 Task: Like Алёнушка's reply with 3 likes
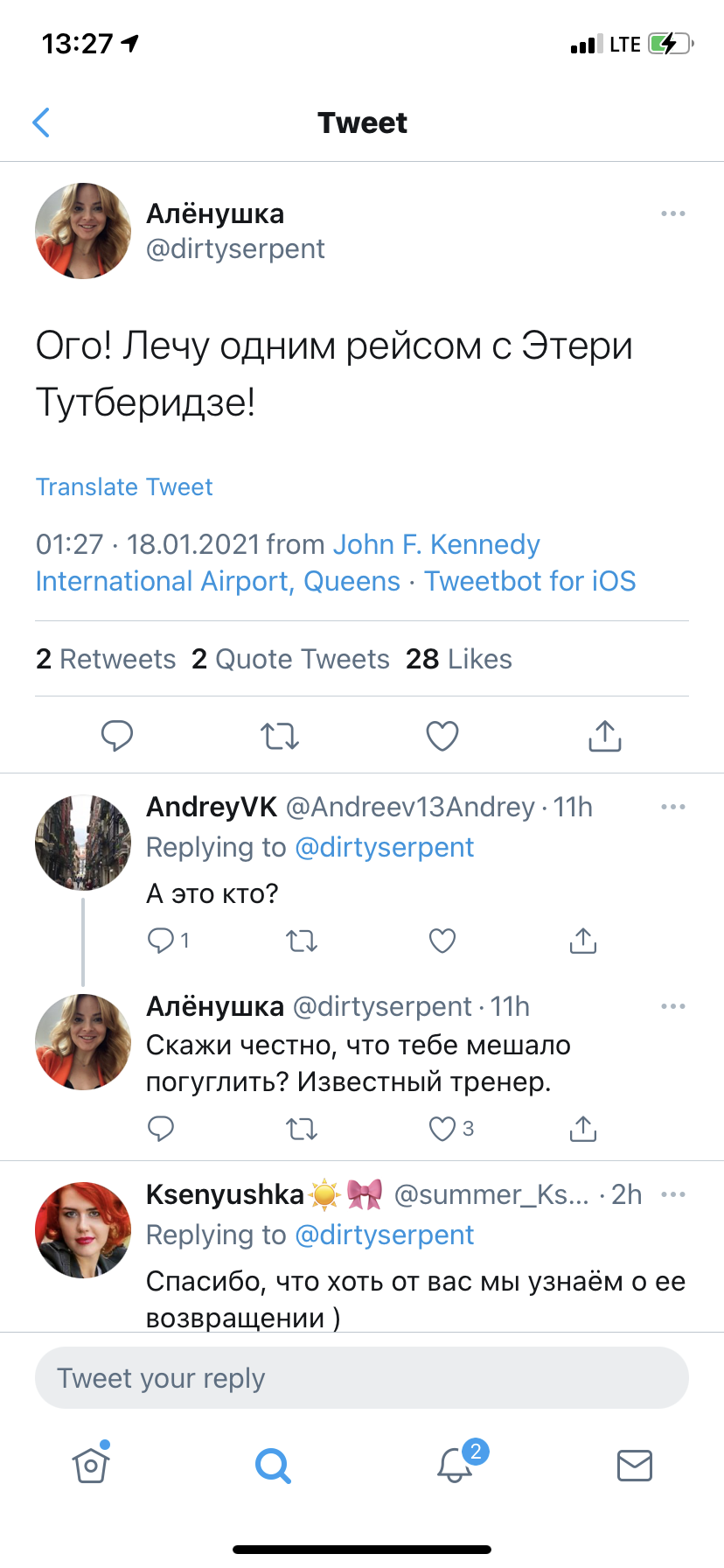[443, 1129]
